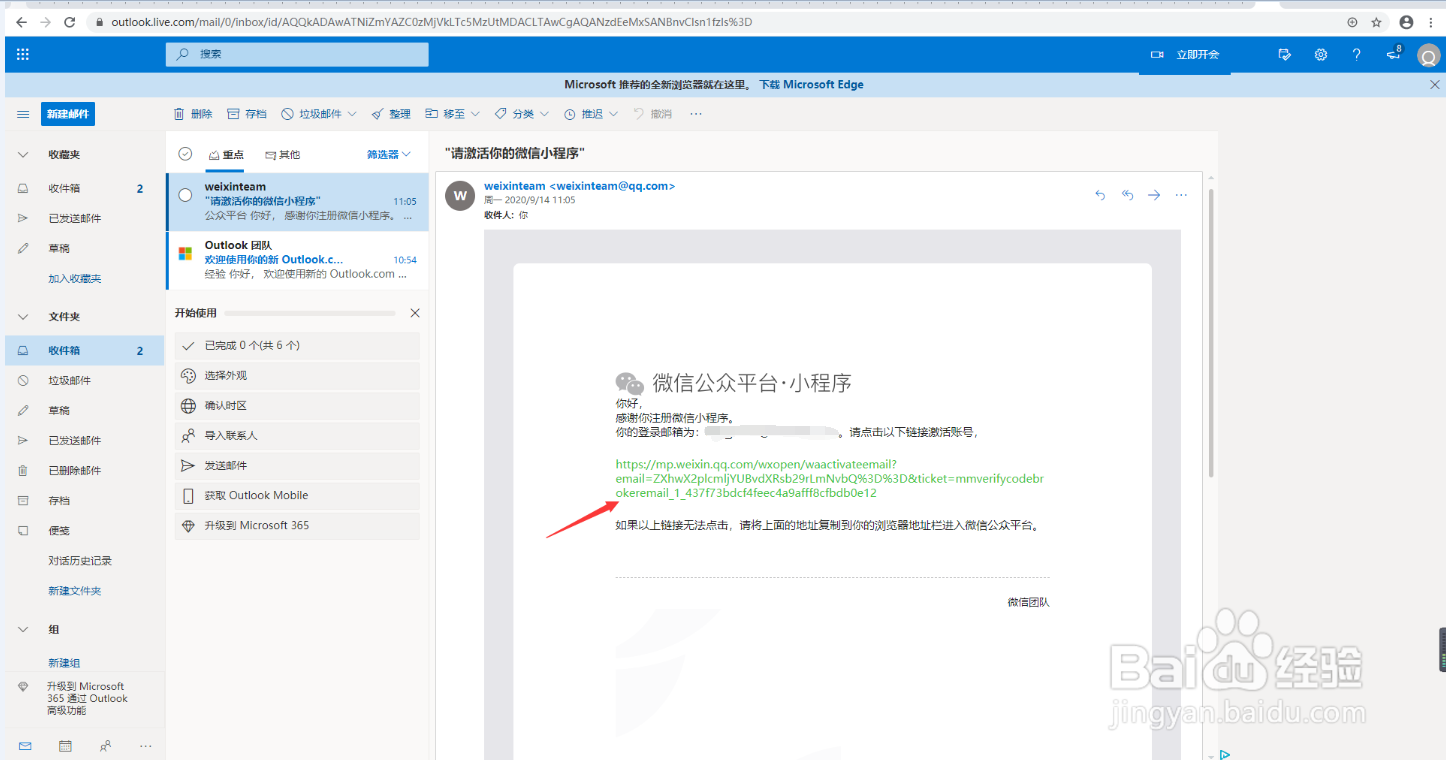
Task: Click 加入收藏夹 add favorite link
Action: tap(75, 278)
